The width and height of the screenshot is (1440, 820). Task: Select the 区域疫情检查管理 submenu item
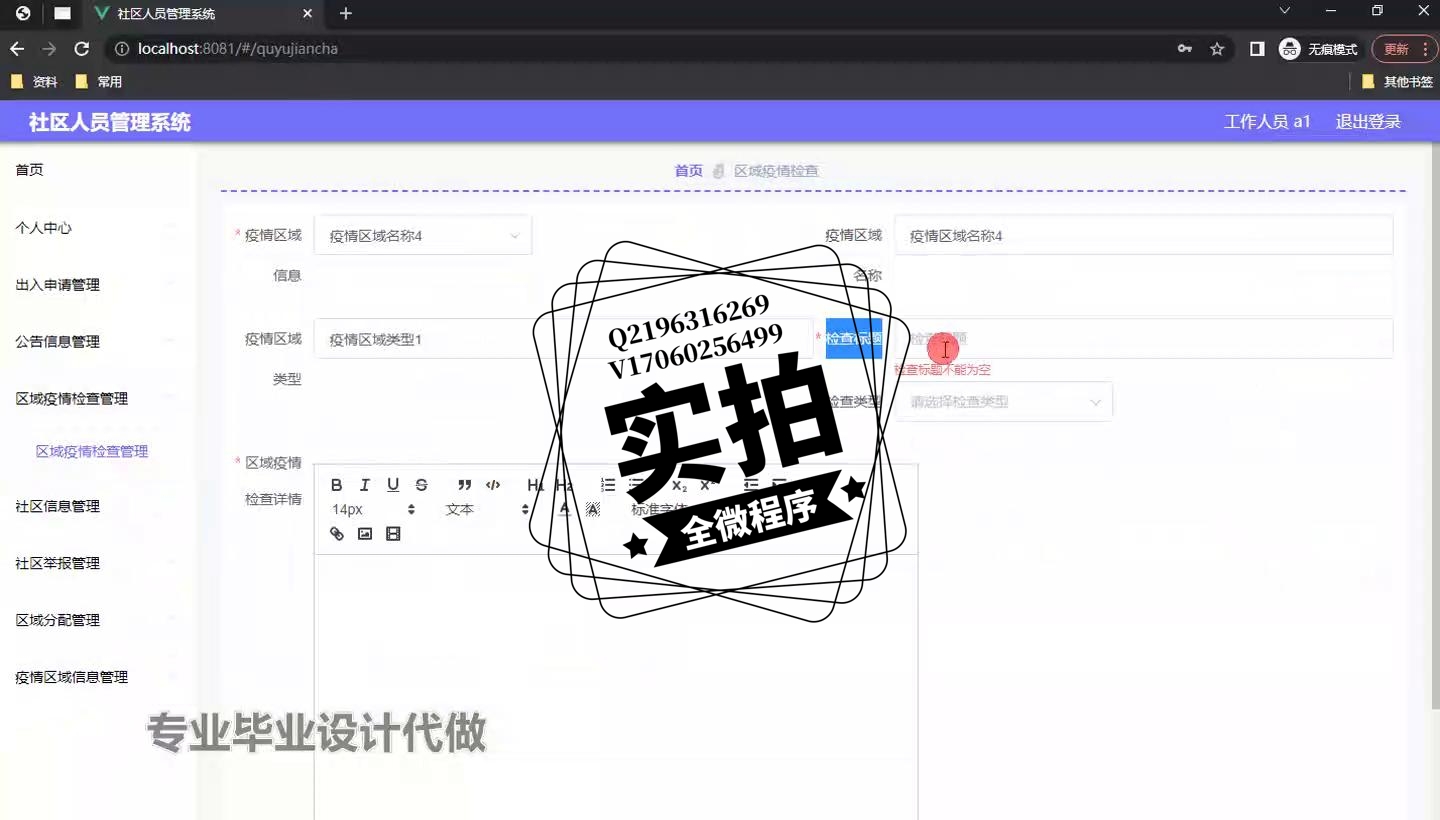click(x=92, y=452)
